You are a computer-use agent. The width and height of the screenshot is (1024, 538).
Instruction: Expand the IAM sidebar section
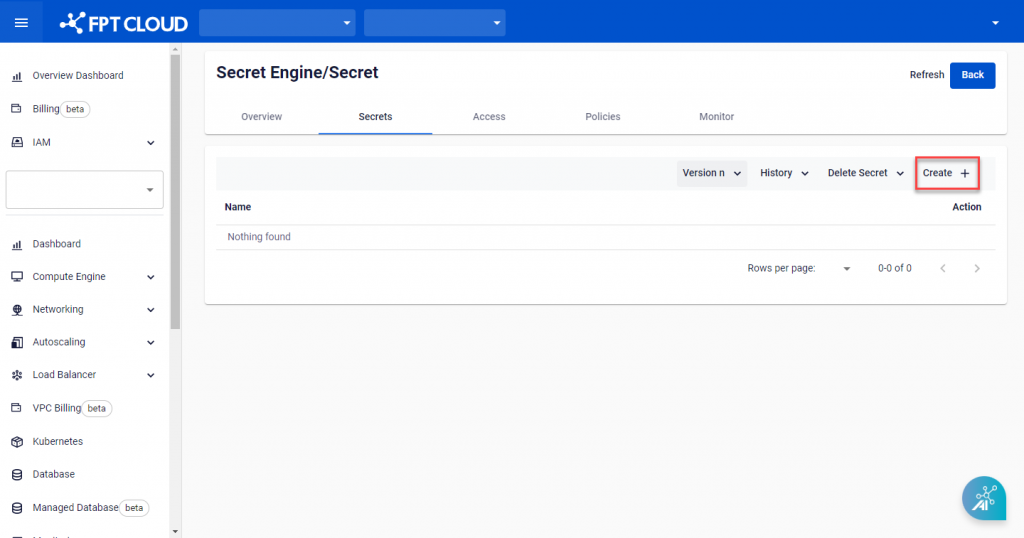click(151, 143)
